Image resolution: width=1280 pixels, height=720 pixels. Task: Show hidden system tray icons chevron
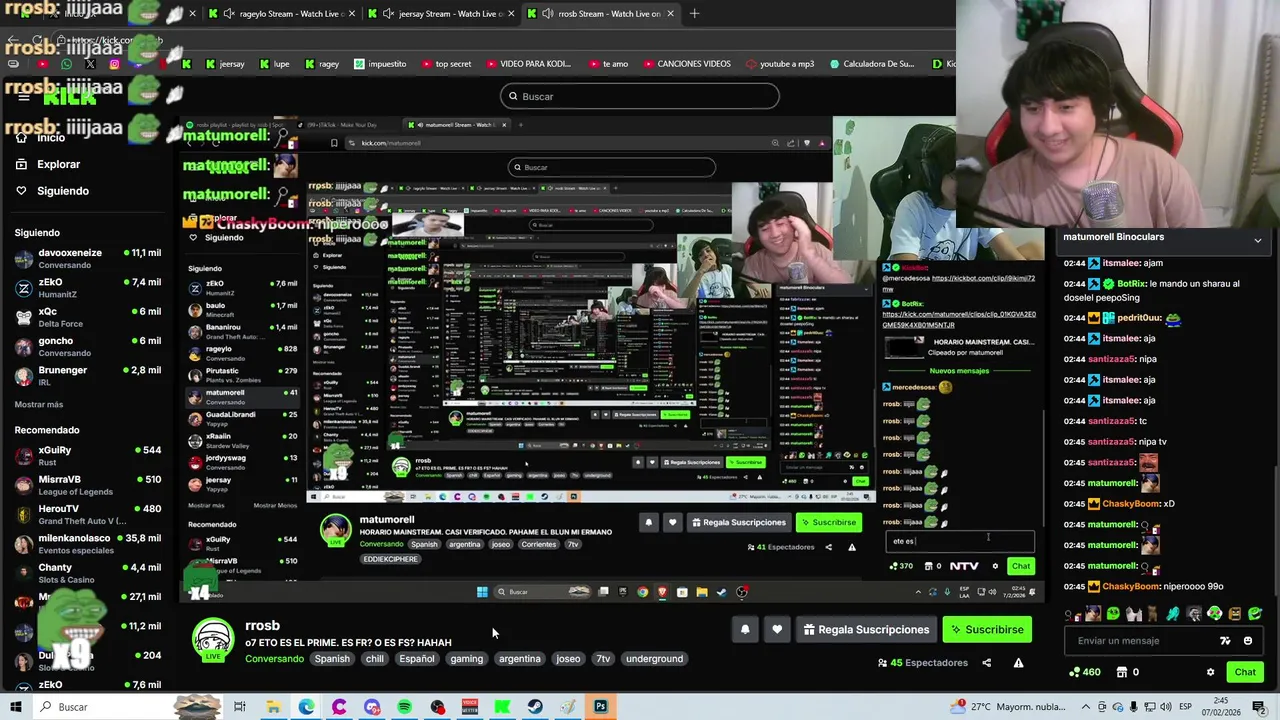[x=1084, y=707]
